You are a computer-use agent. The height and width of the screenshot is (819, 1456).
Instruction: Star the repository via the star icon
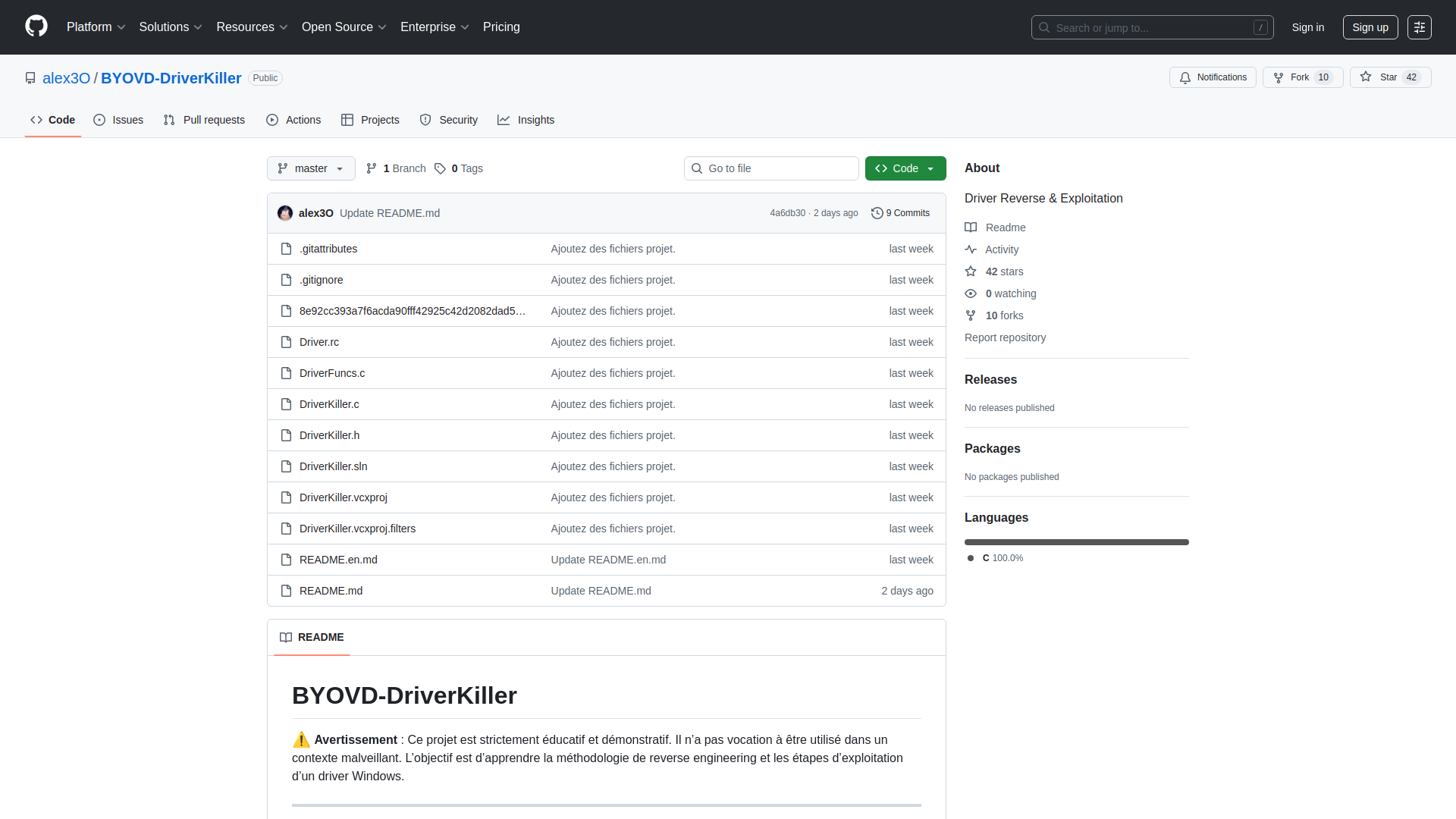tap(1366, 77)
